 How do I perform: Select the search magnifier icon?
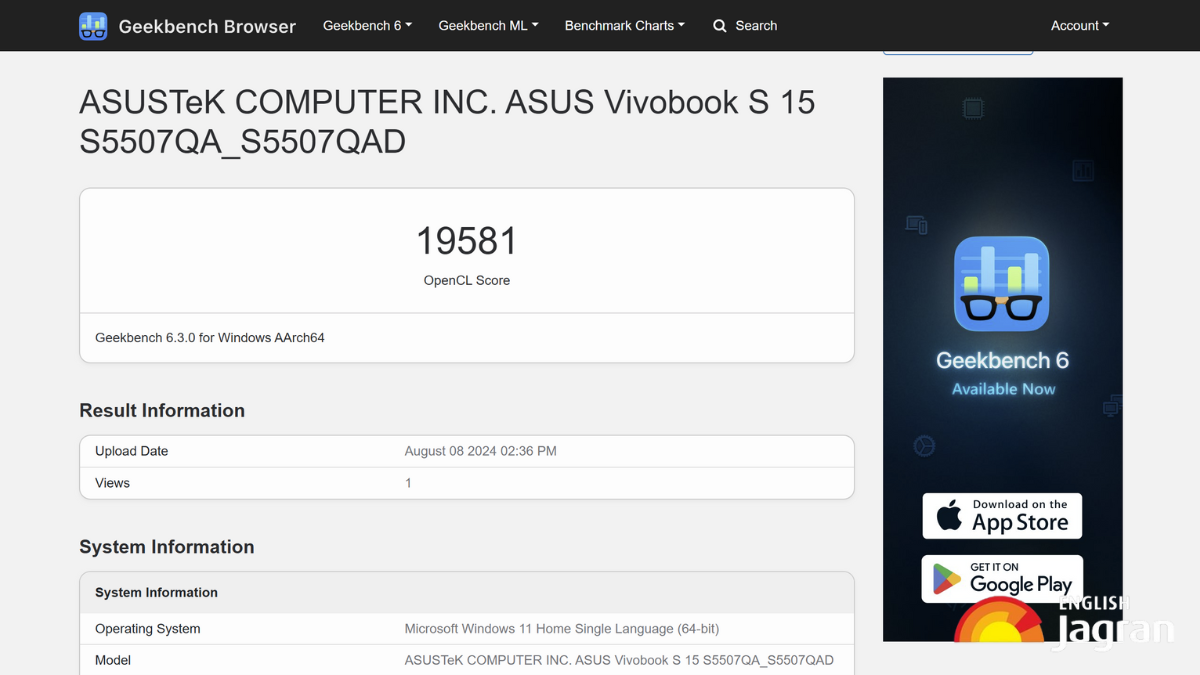click(x=720, y=25)
